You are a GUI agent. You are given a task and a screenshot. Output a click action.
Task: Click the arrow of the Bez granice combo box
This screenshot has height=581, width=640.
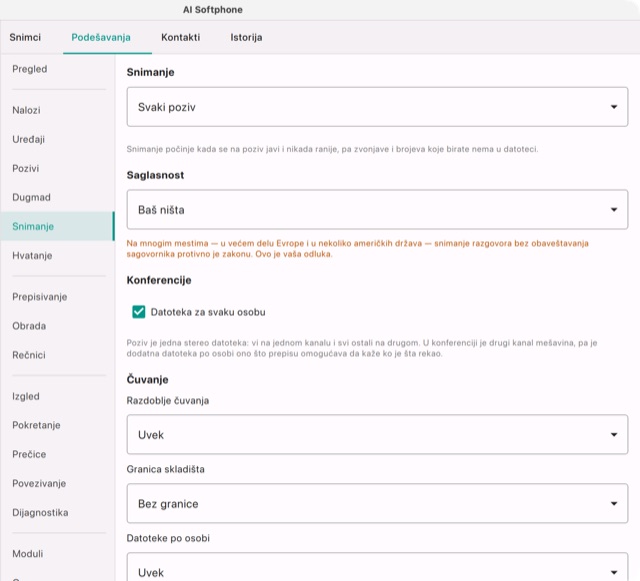pyautogui.click(x=613, y=504)
